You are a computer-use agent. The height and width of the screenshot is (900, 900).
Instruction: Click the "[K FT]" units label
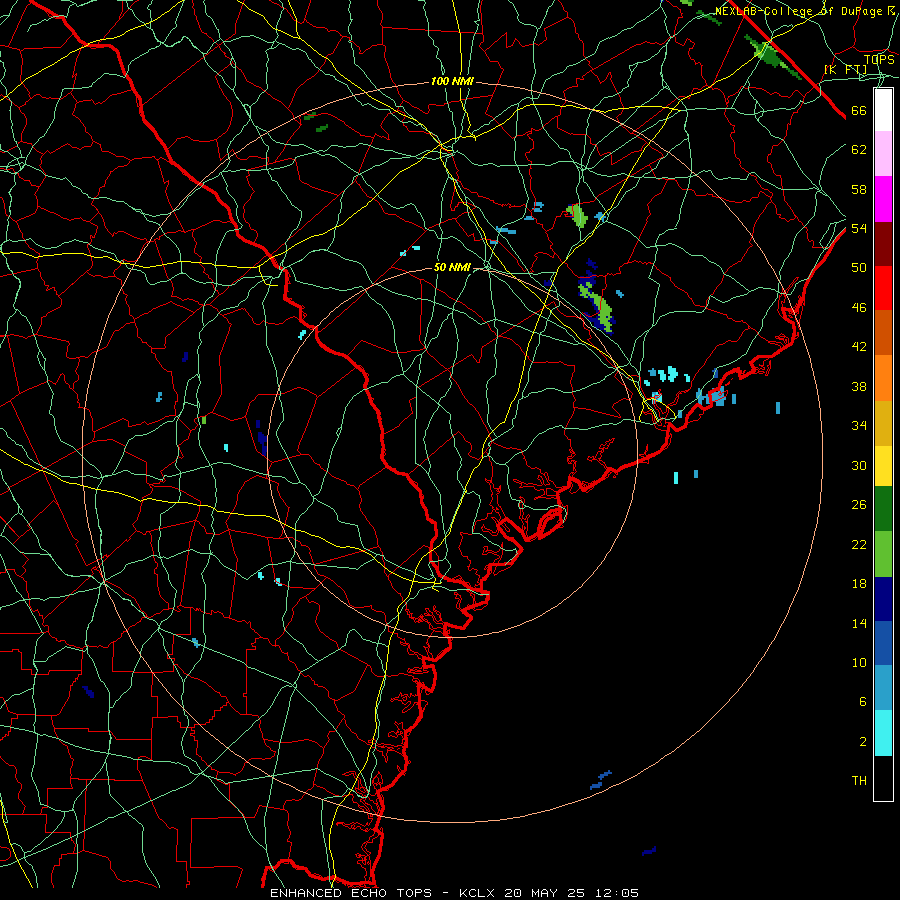pos(845,70)
